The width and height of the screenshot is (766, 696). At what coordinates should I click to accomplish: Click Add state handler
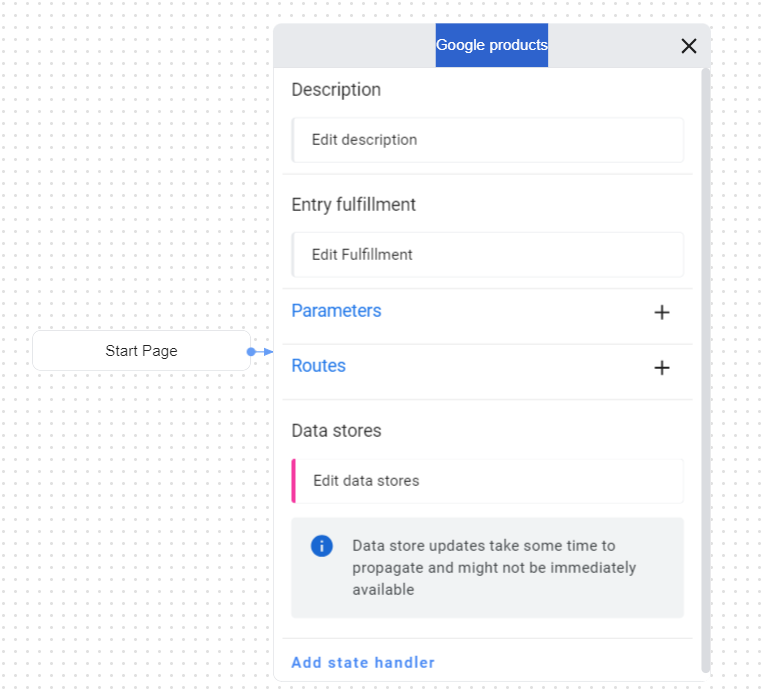tap(363, 662)
